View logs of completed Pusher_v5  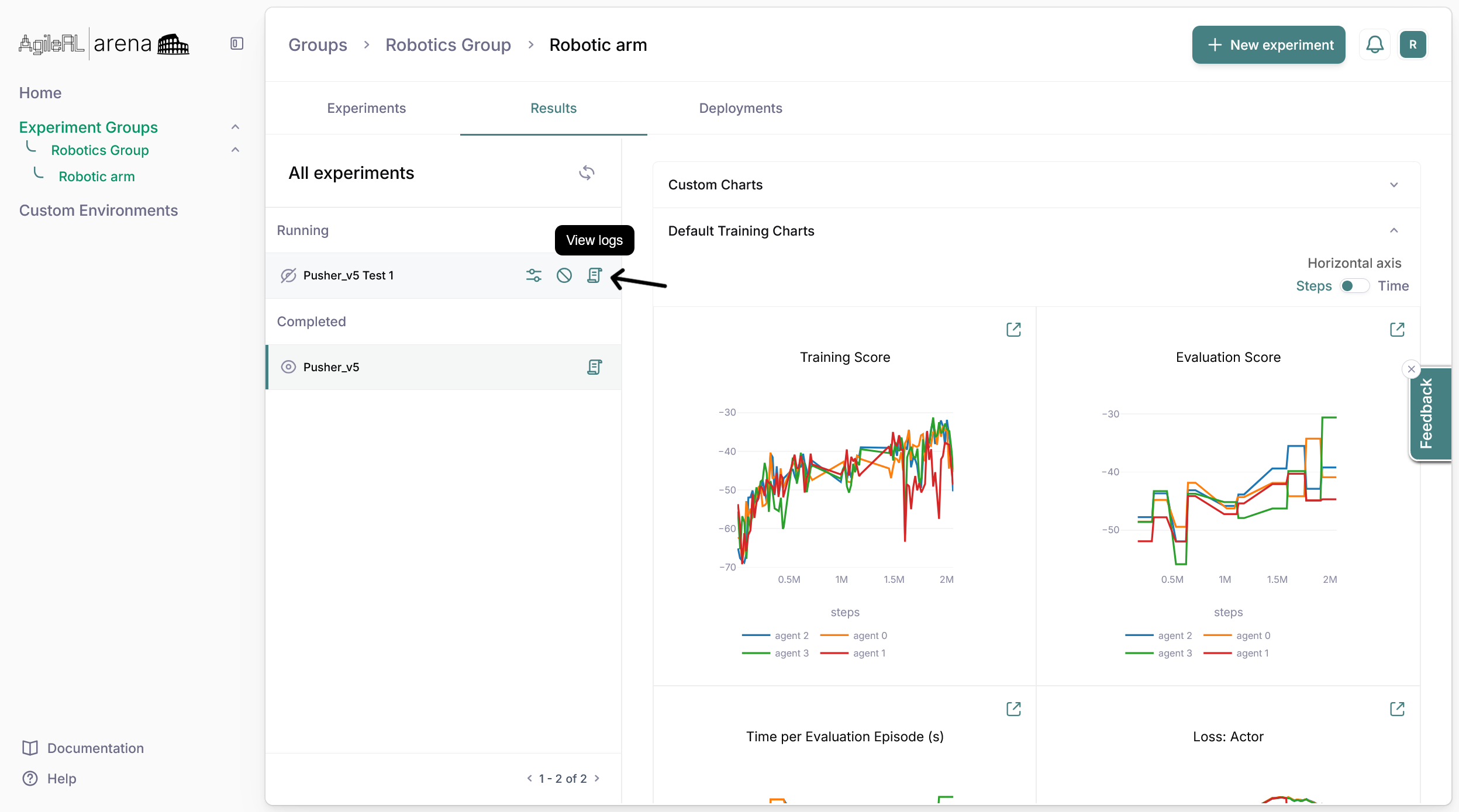tap(594, 367)
